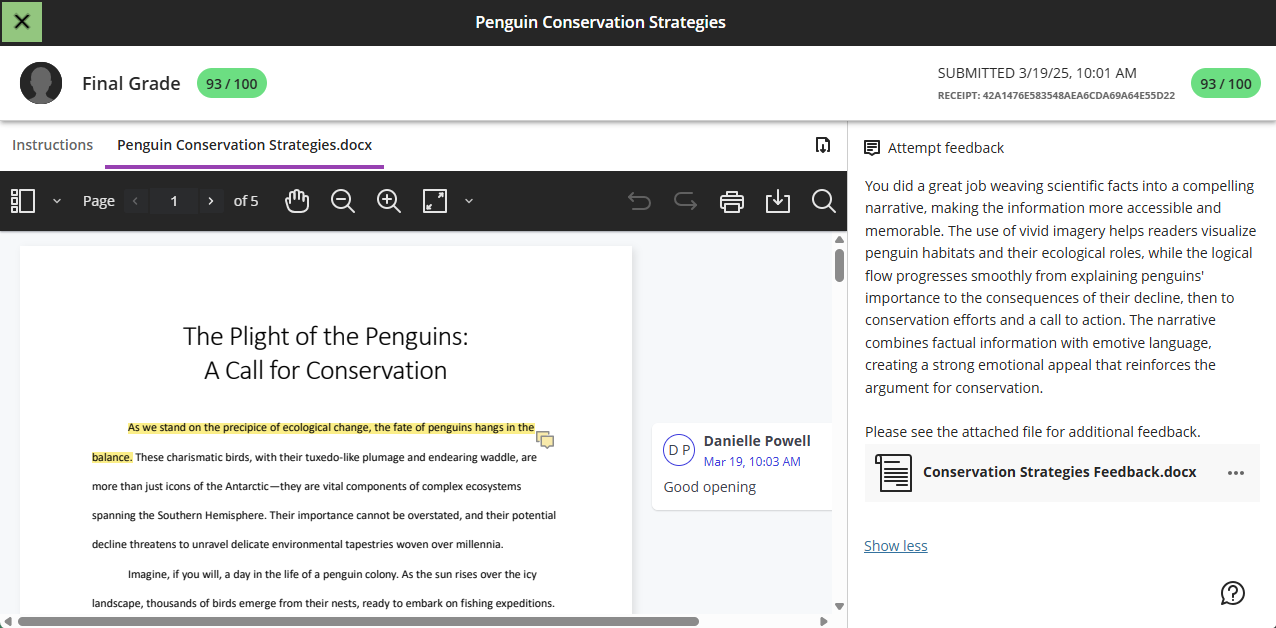Click the Attempt feedback icon
The width and height of the screenshot is (1276, 628).
[872, 148]
